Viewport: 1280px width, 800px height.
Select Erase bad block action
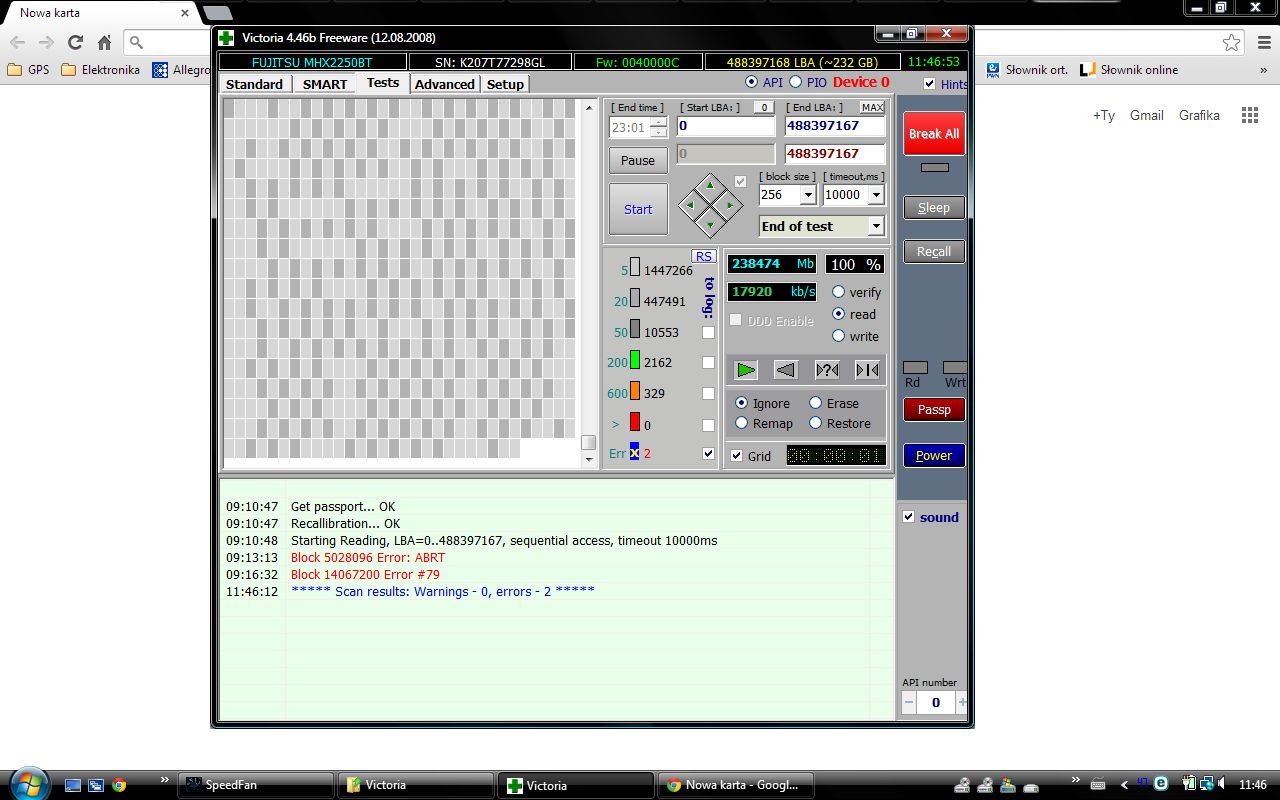click(x=815, y=403)
